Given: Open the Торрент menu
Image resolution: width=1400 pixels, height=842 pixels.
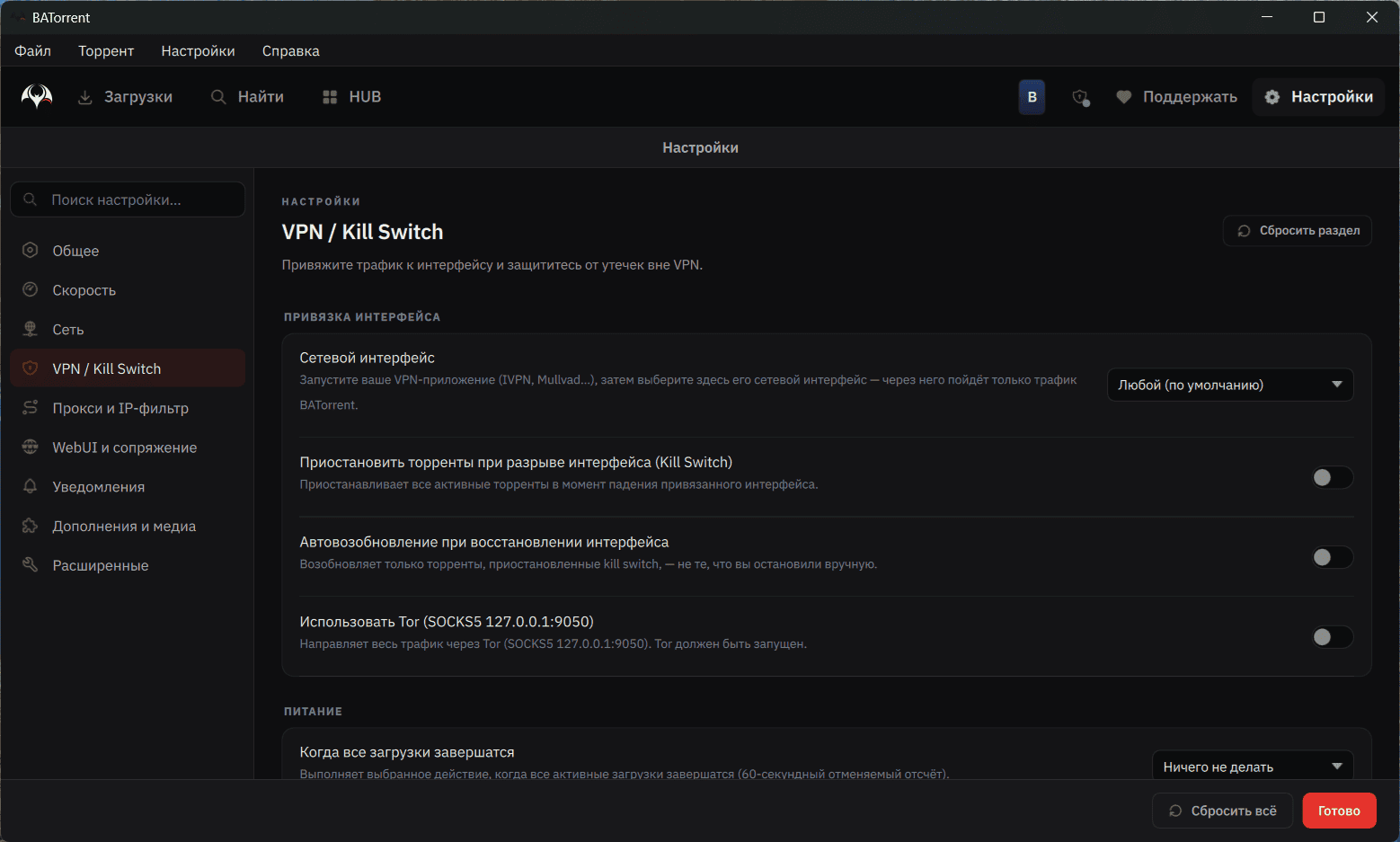Looking at the screenshot, I should coord(106,51).
